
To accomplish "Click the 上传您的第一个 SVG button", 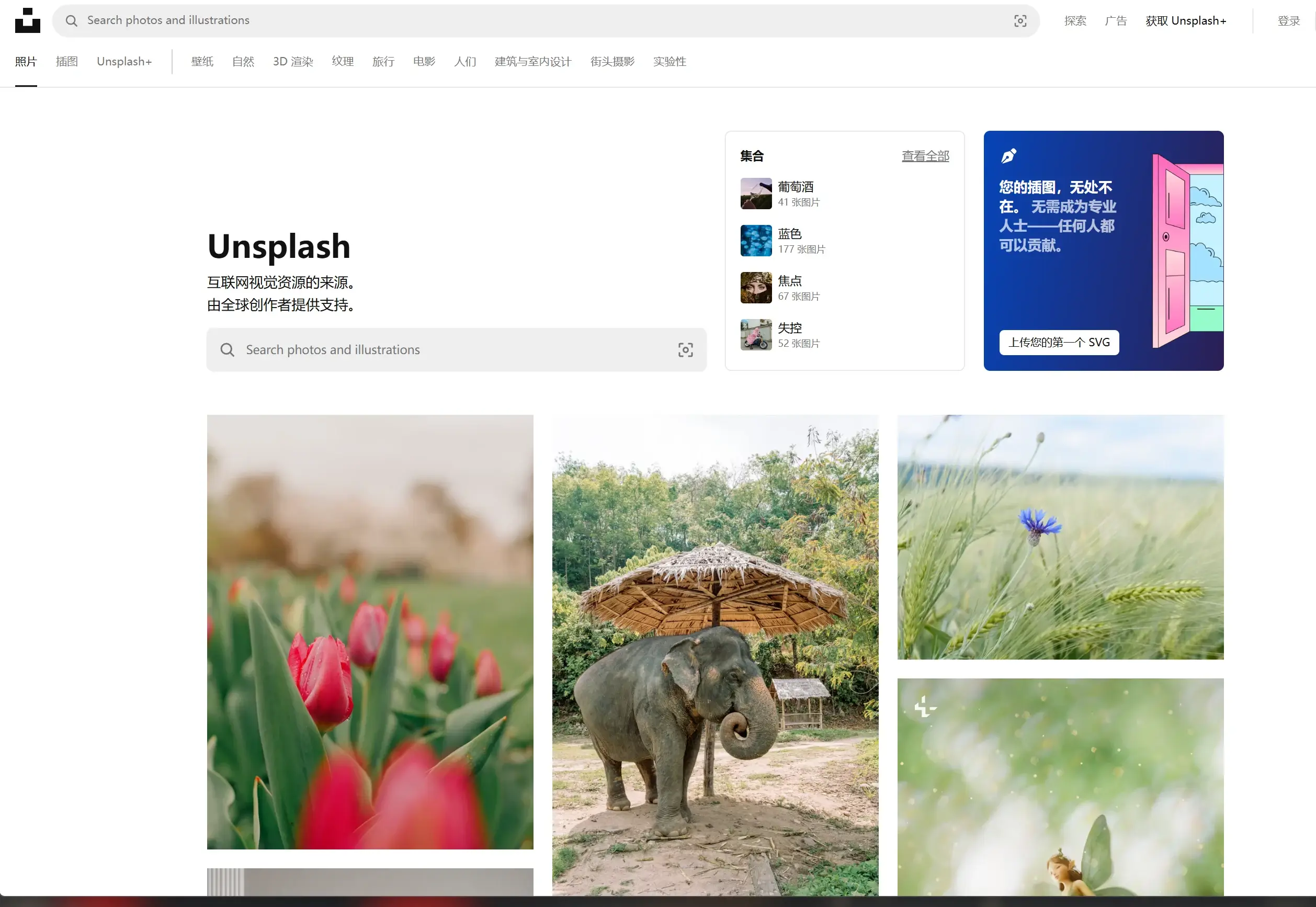I will point(1059,342).
